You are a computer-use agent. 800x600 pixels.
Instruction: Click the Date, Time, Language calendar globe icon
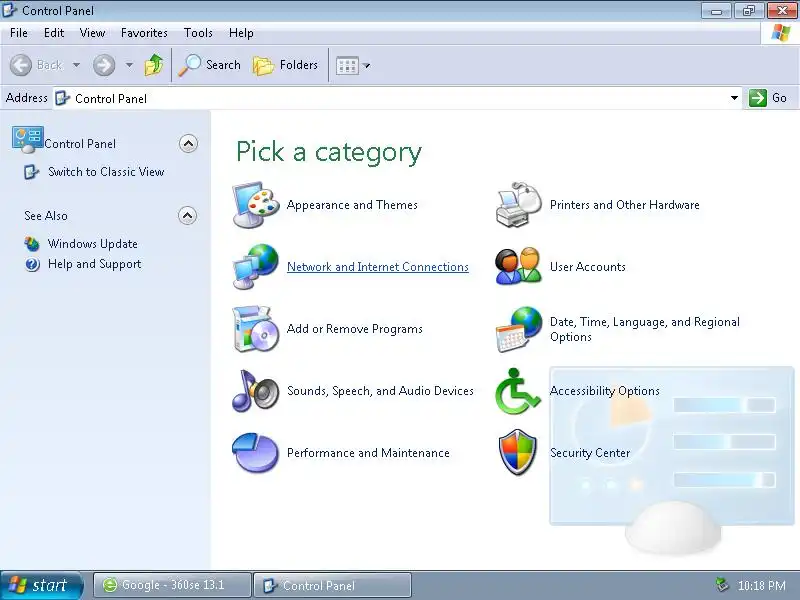518,329
